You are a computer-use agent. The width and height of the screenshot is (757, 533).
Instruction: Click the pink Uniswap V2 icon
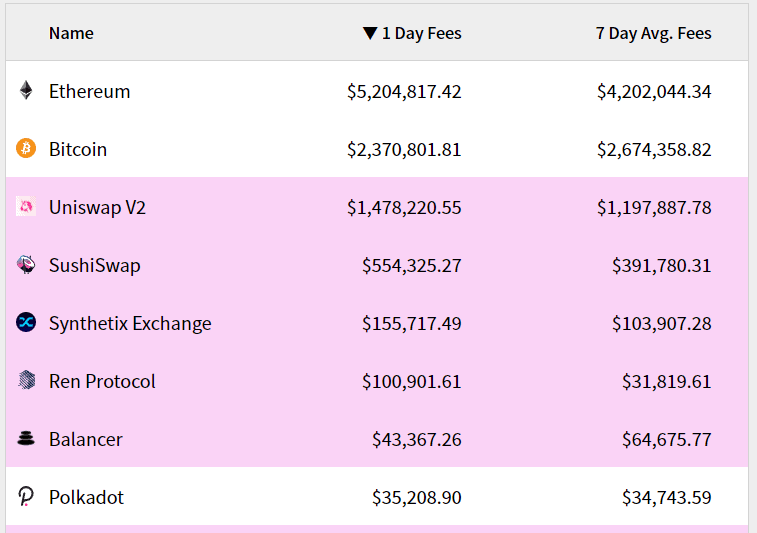[x=26, y=206]
